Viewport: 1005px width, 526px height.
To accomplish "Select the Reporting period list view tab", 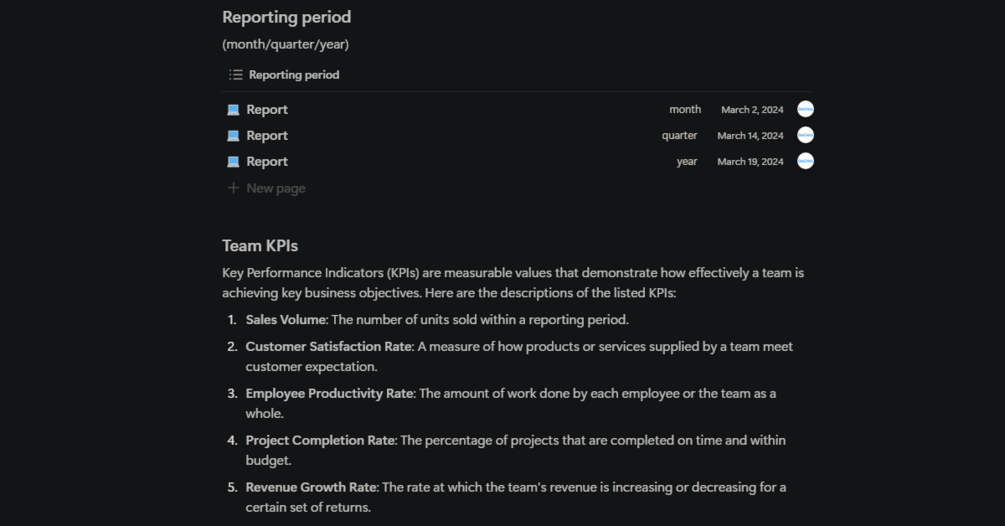I will [293, 75].
